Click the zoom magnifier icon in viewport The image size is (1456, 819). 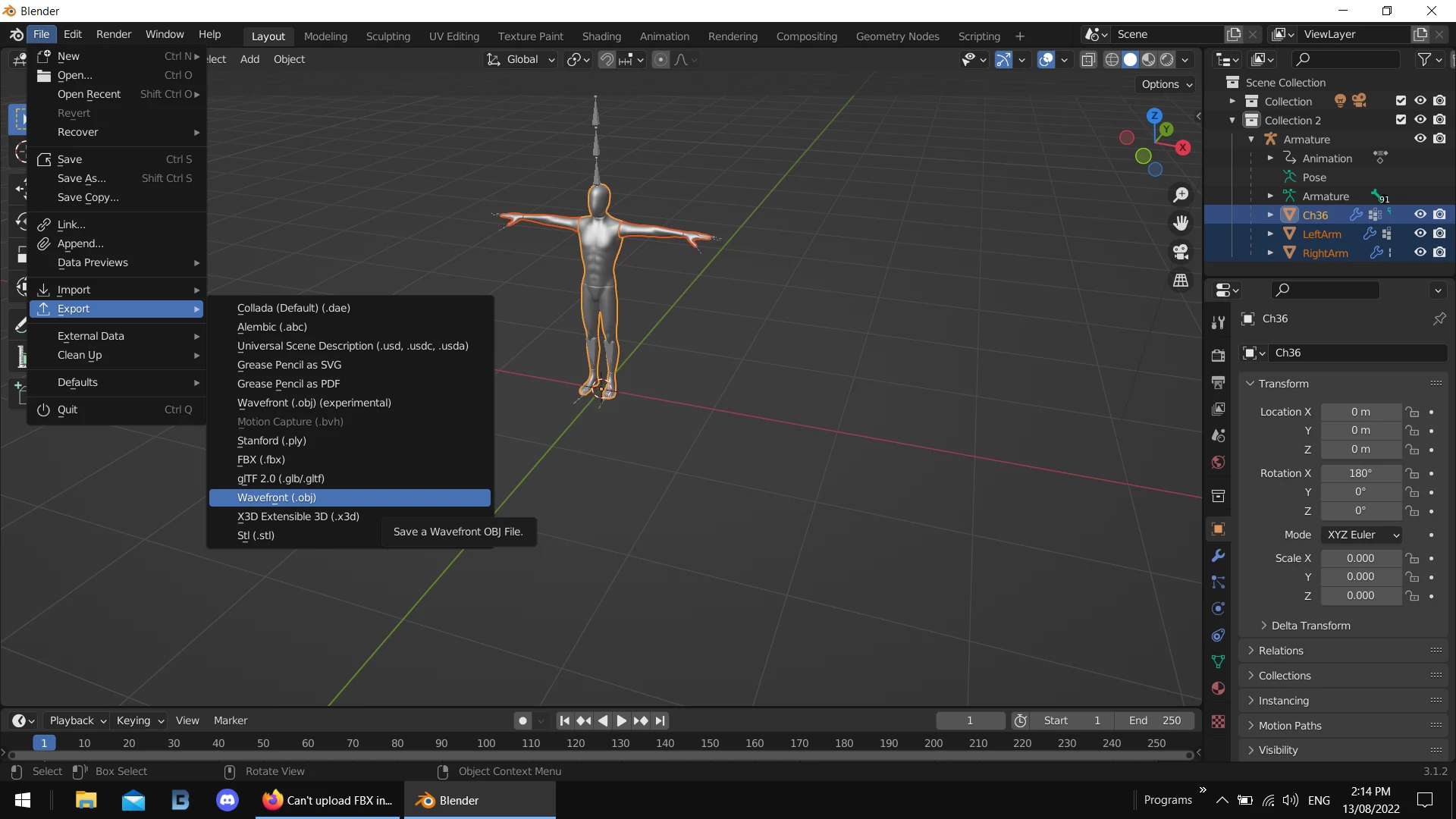point(1181,195)
